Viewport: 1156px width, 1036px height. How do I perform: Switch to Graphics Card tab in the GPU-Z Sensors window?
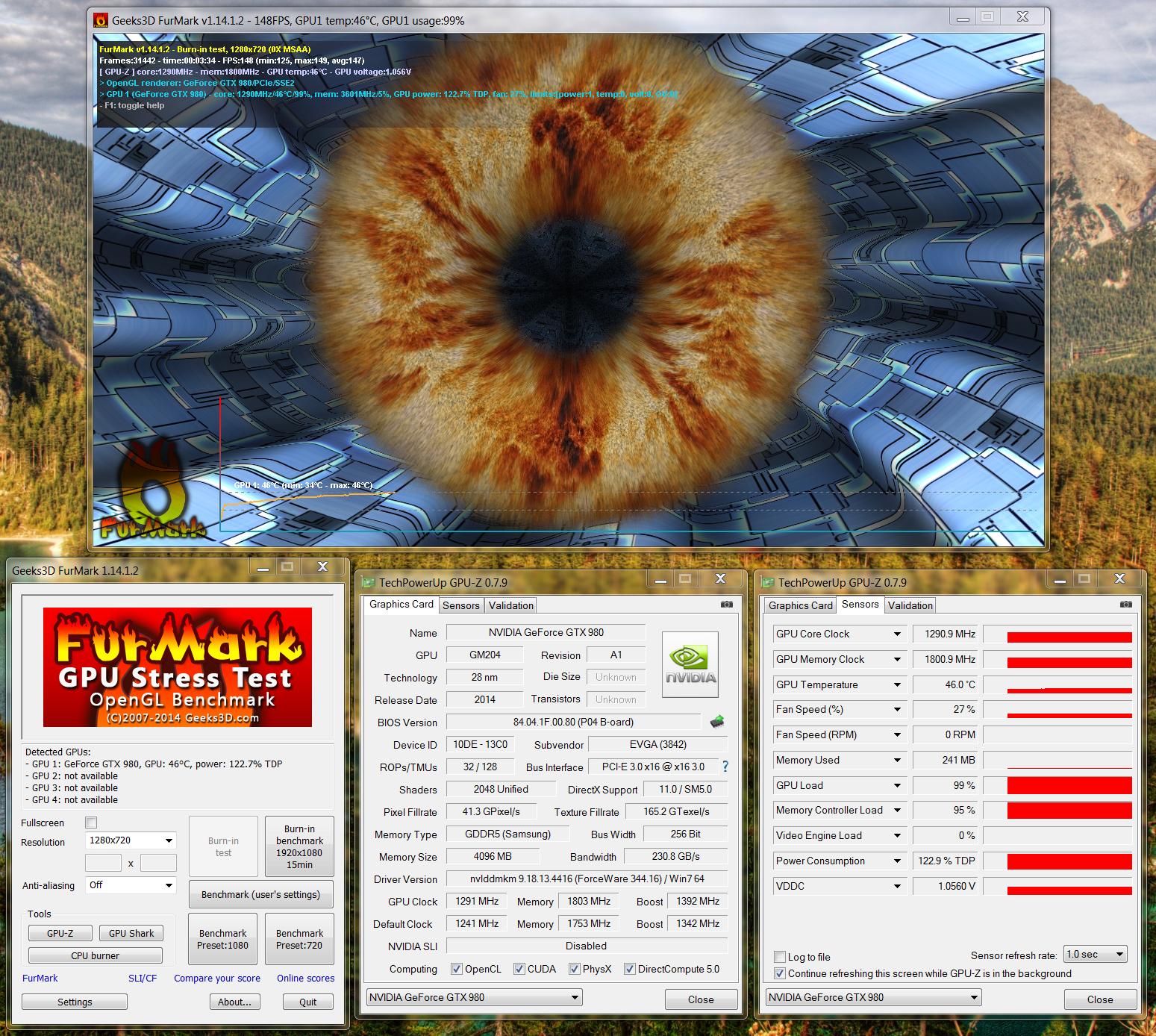pyautogui.click(x=801, y=605)
